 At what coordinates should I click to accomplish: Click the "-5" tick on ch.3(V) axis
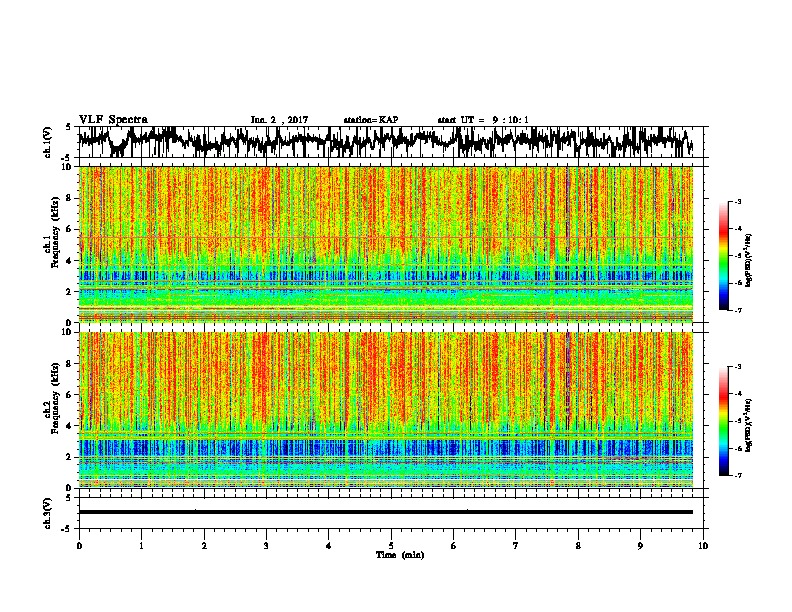coord(67,529)
